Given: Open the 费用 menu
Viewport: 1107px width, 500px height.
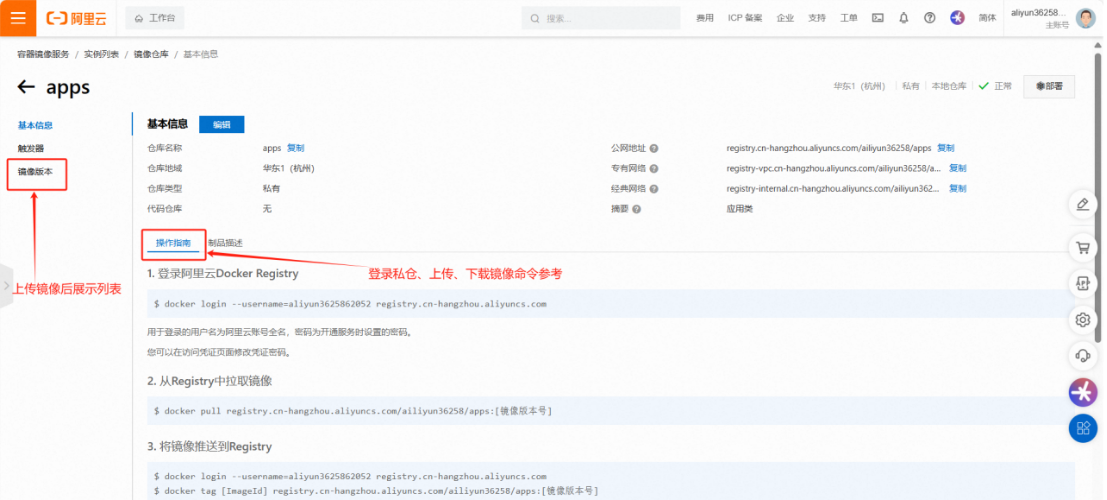Looking at the screenshot, I should (x=705, y=18).
